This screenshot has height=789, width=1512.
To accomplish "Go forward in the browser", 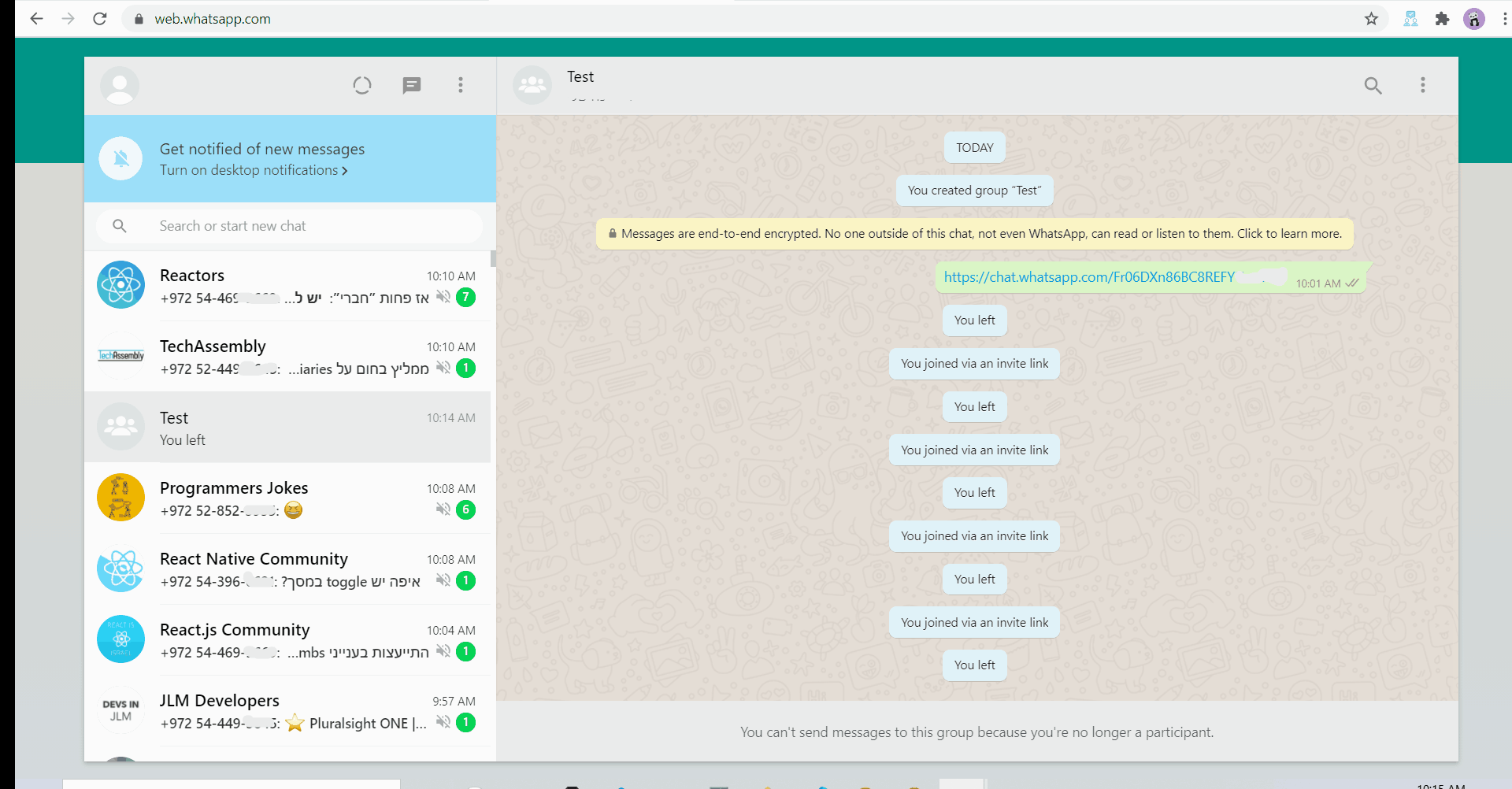I will (x=68, y=18).
